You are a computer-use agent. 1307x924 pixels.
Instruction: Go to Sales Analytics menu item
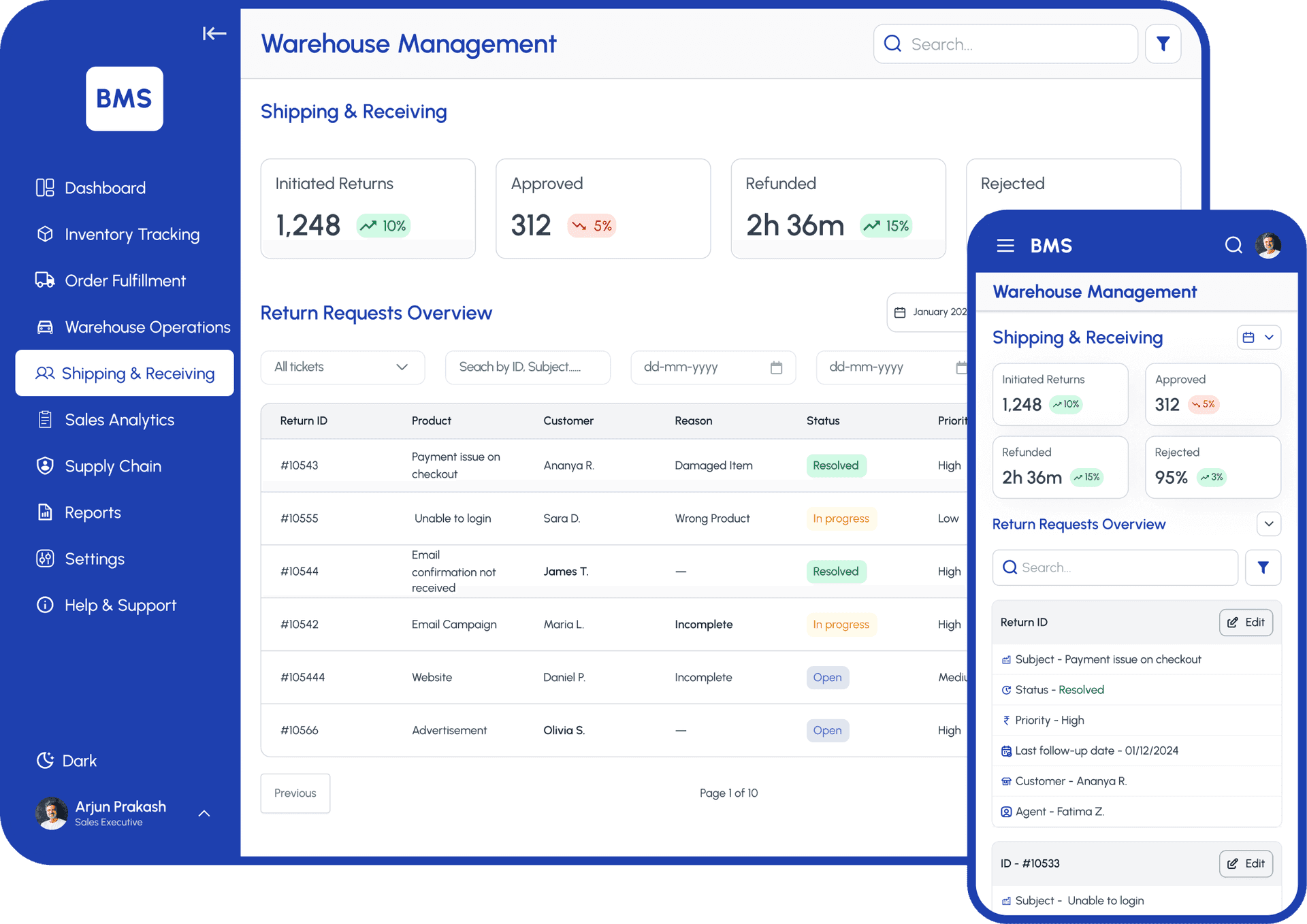pyautogui.click(x=119, y=420)
